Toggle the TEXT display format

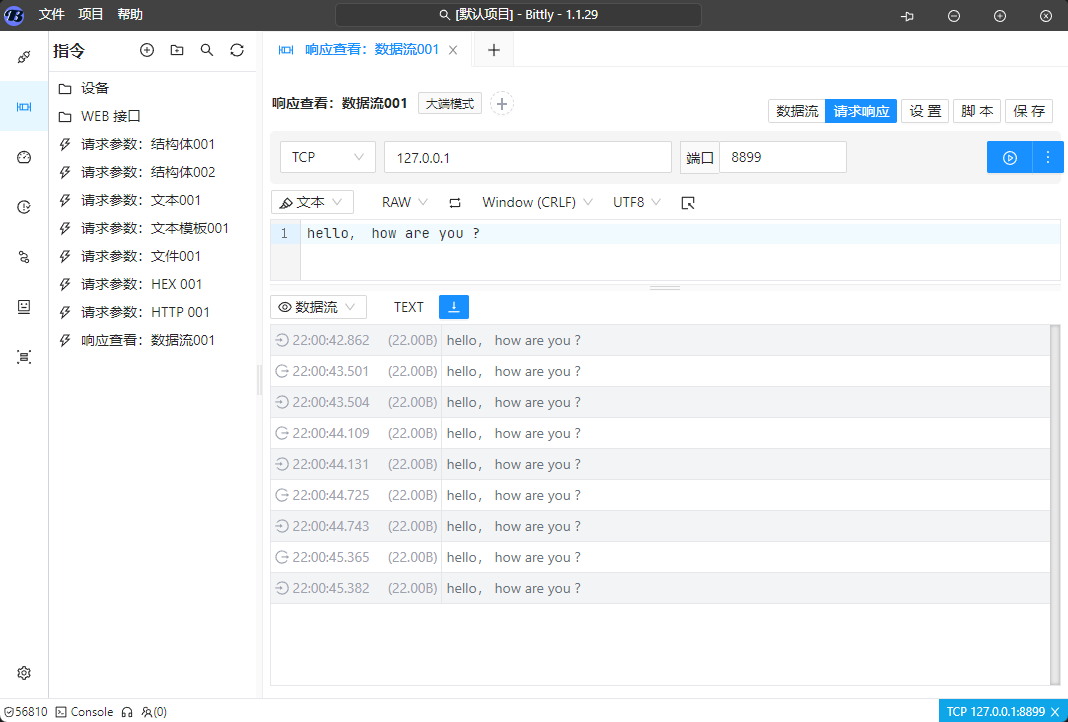click(408, 307)
